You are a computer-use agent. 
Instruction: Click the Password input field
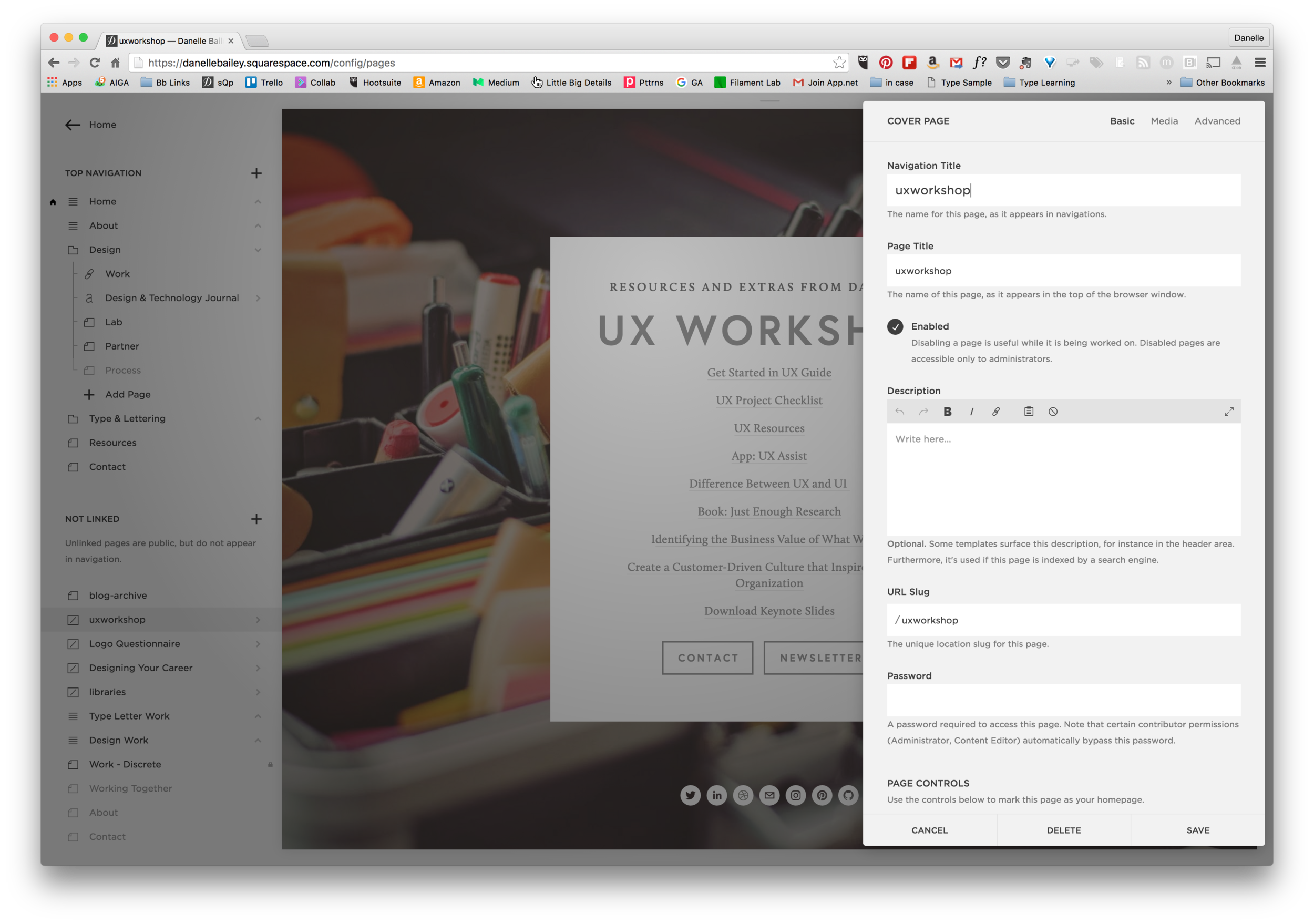[x=1063, y=700]
